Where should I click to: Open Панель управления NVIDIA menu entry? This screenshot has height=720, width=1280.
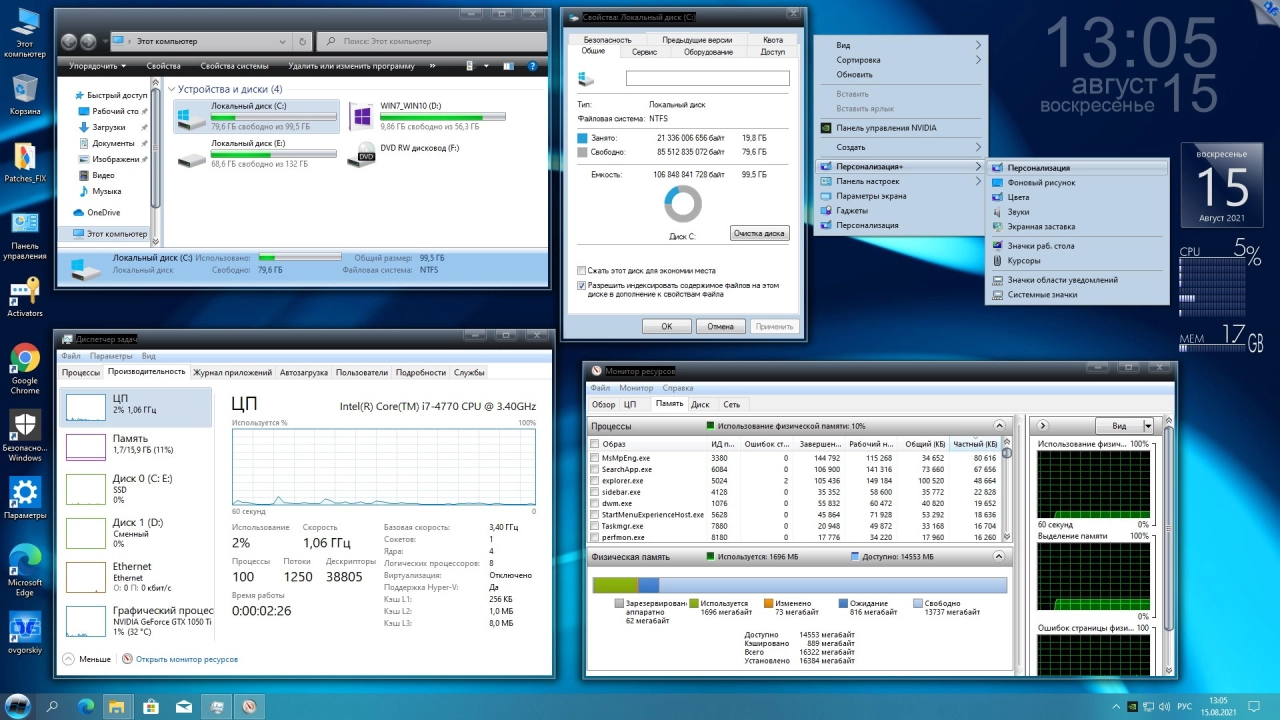pos(900,128)
